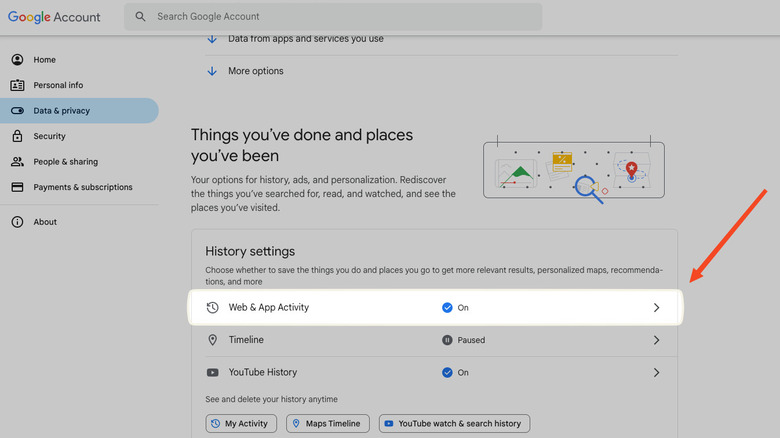
Task: Open the Timeline row chevron
Action: tap(656, 340)
